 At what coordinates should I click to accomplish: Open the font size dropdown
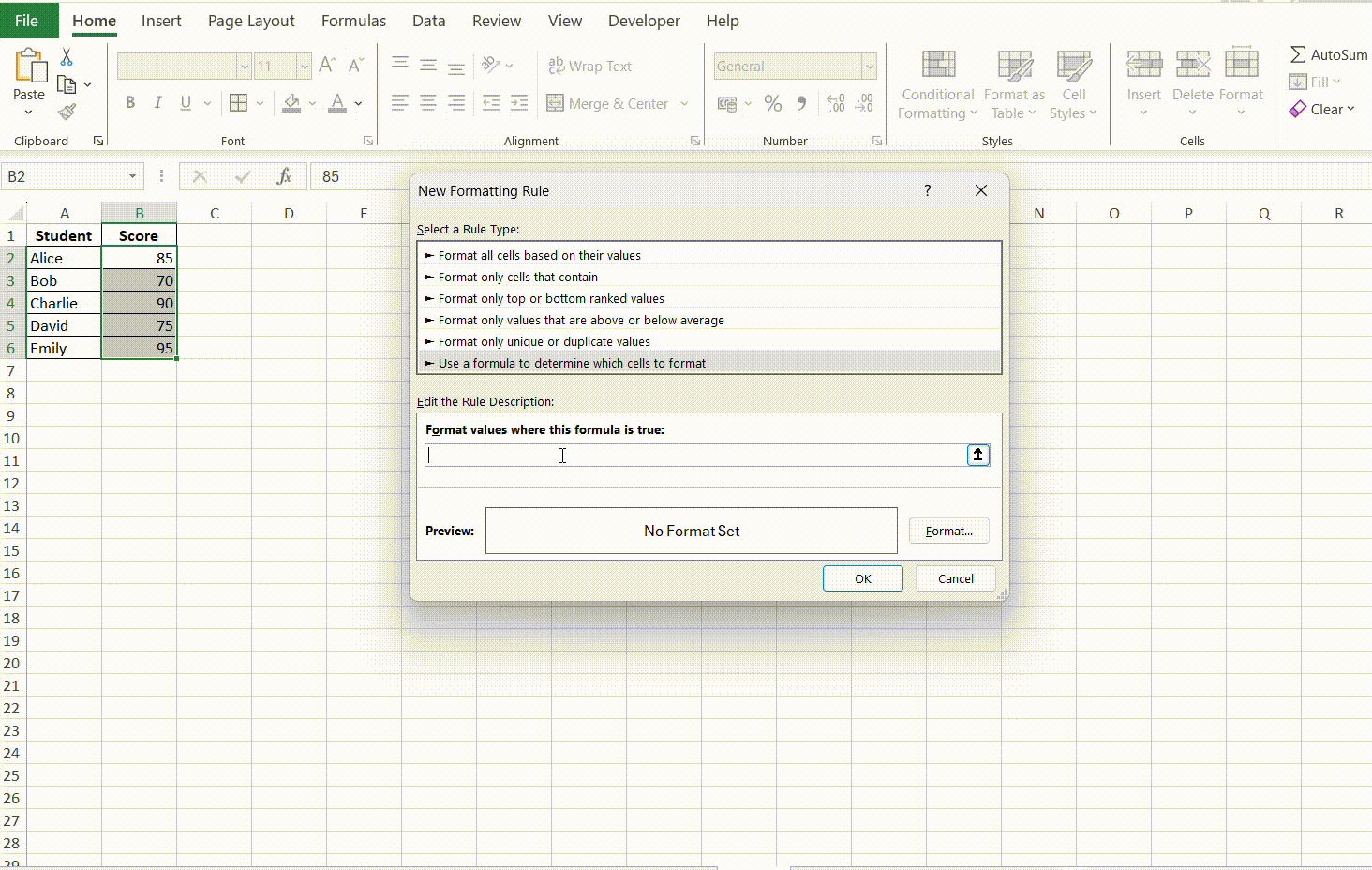304,66
